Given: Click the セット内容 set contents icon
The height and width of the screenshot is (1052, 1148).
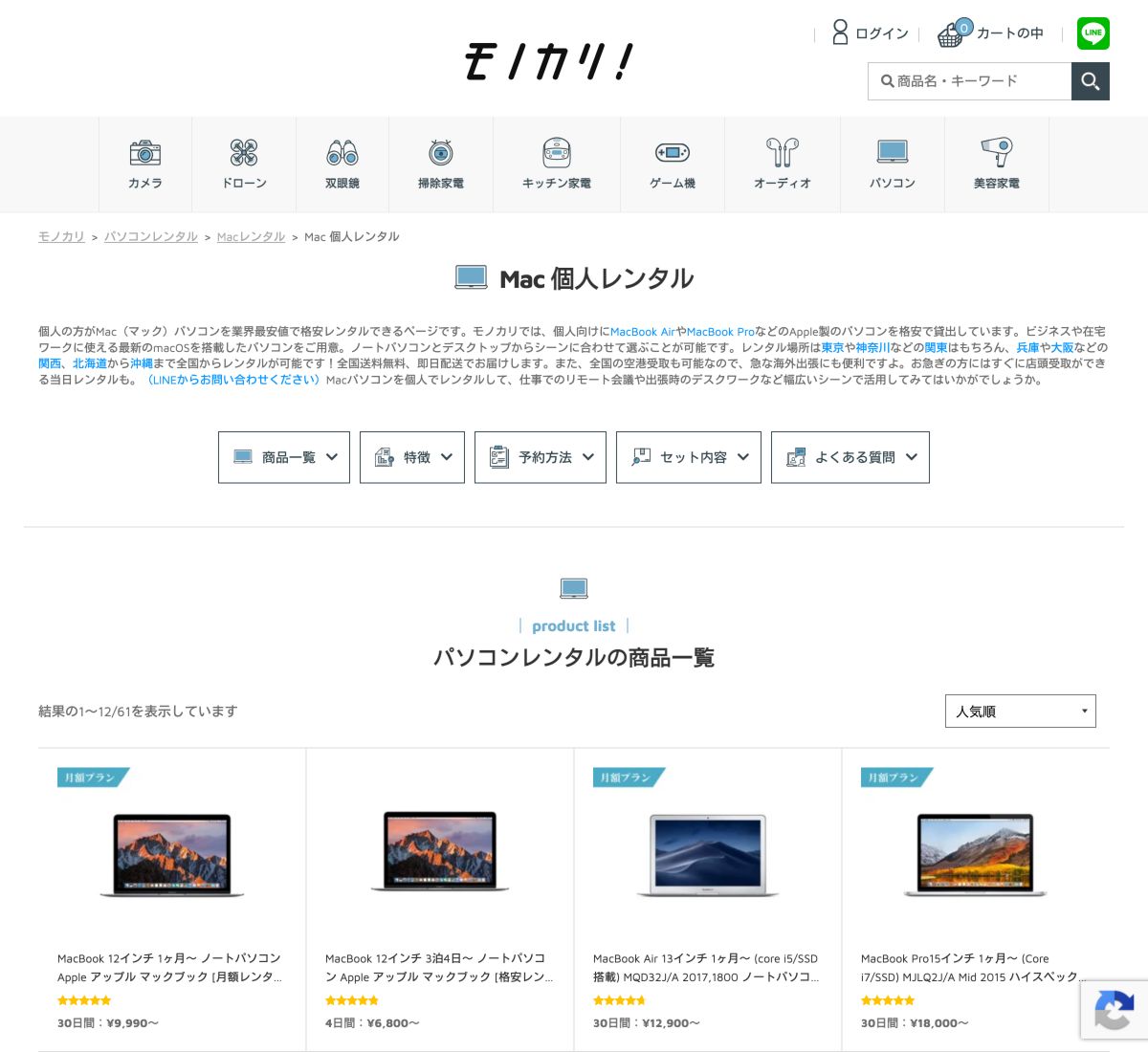Looking at the screenshot, I should pyautogui.click(x=641, y=457).
